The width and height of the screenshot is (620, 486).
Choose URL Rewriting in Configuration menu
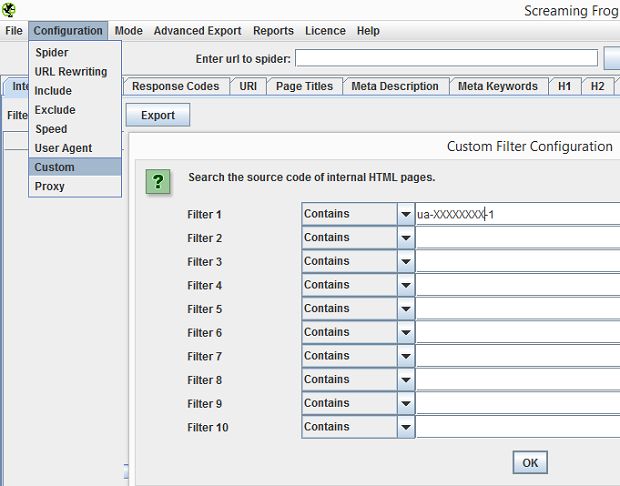(70, 72)
